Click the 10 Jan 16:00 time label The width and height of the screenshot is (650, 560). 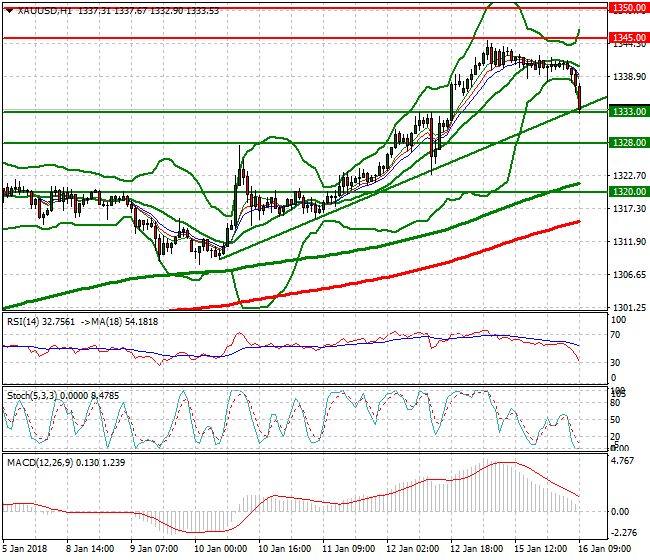[x=285, y=549]
